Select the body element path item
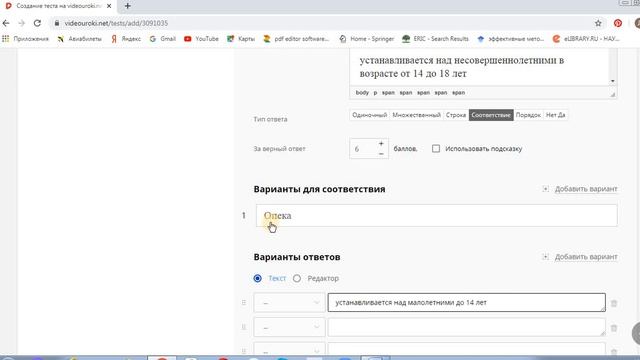This screenshot has height=360, width=640. pyautogui.click(x=362, y=93)
